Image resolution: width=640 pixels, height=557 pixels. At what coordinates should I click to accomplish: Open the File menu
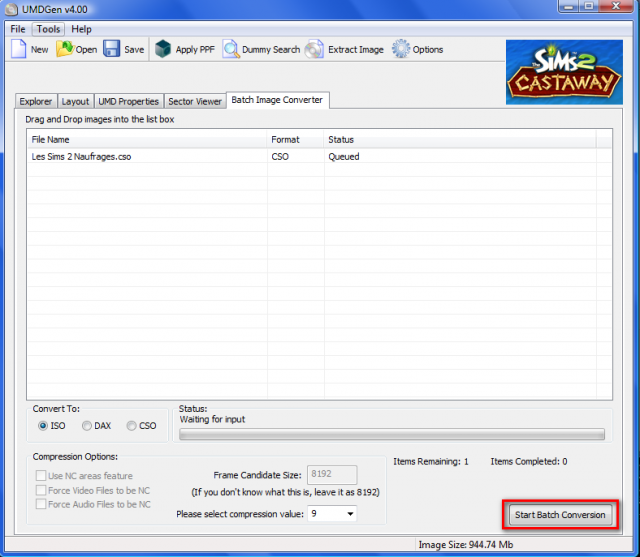tap(18, 29)
